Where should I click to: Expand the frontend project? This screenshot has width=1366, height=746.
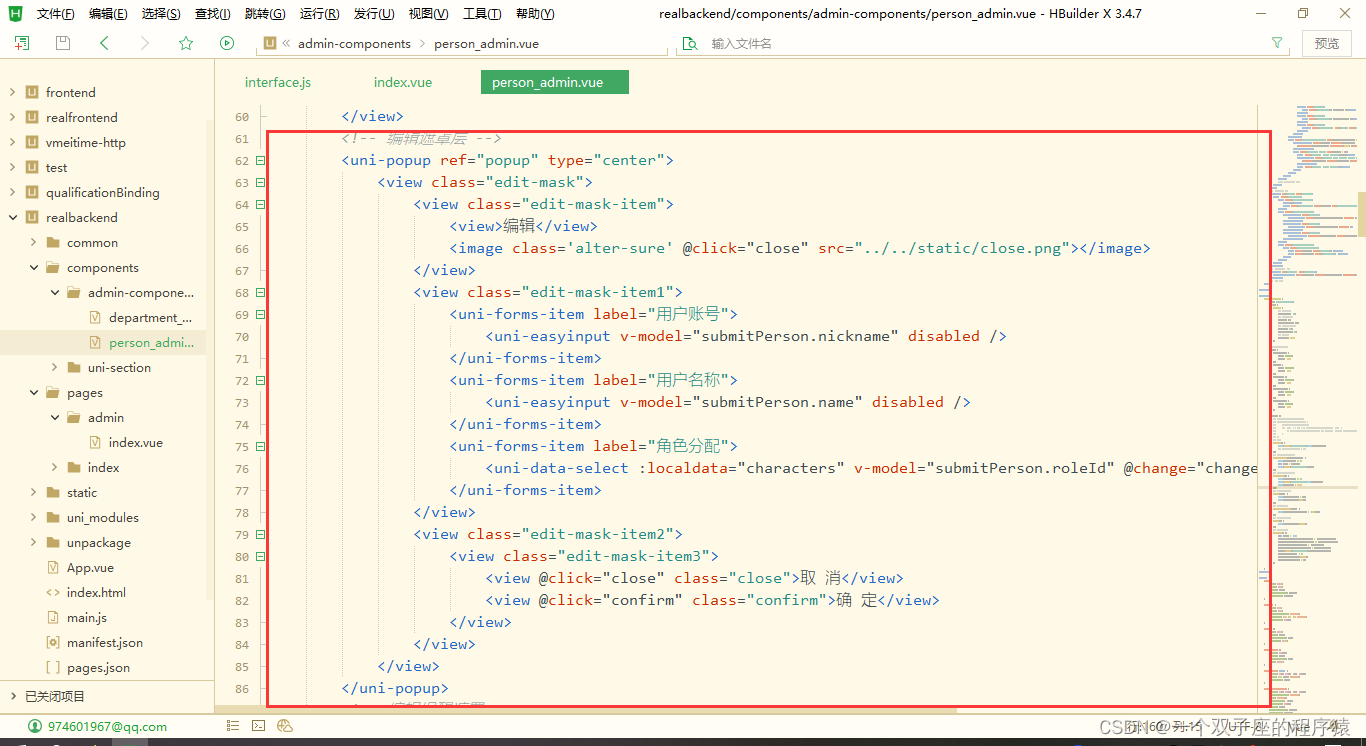tap(12, 92)
